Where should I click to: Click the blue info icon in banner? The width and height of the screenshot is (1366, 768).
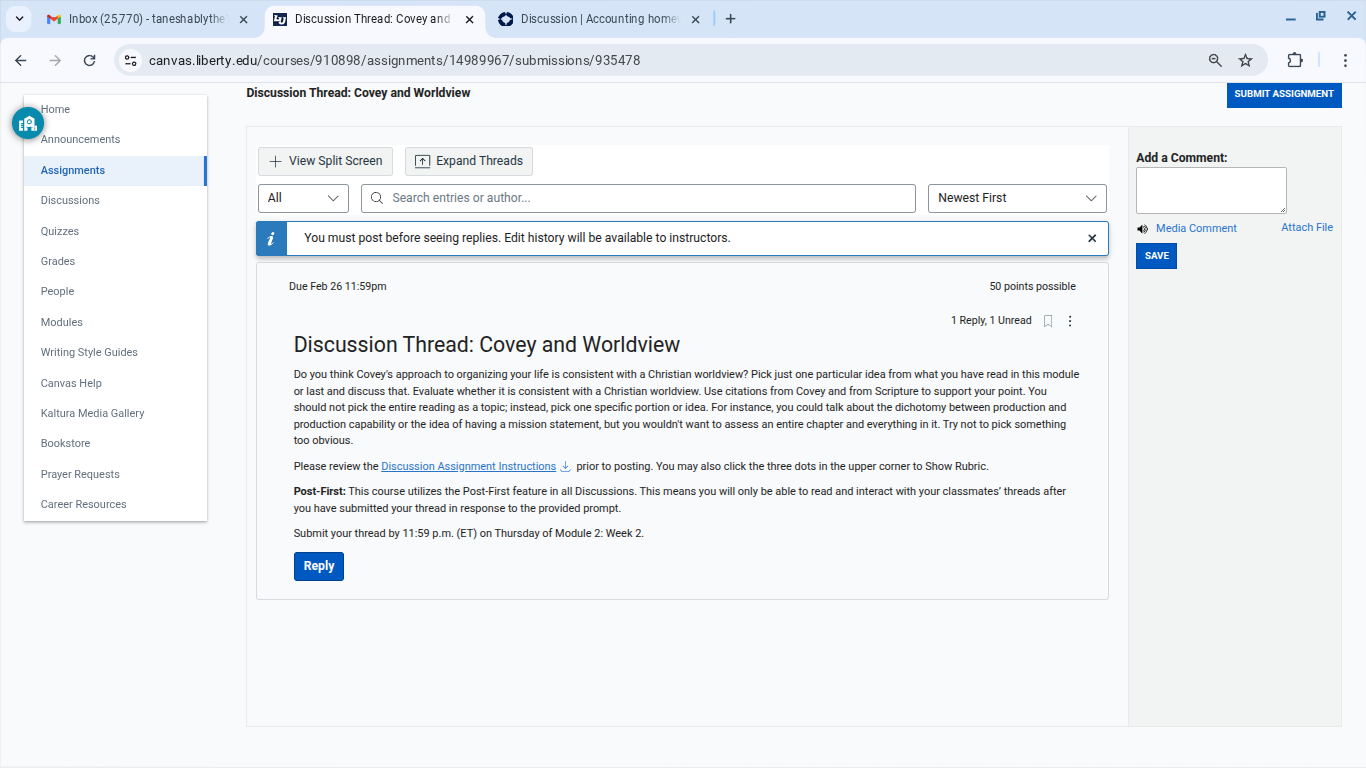click(x=272, y=238)
